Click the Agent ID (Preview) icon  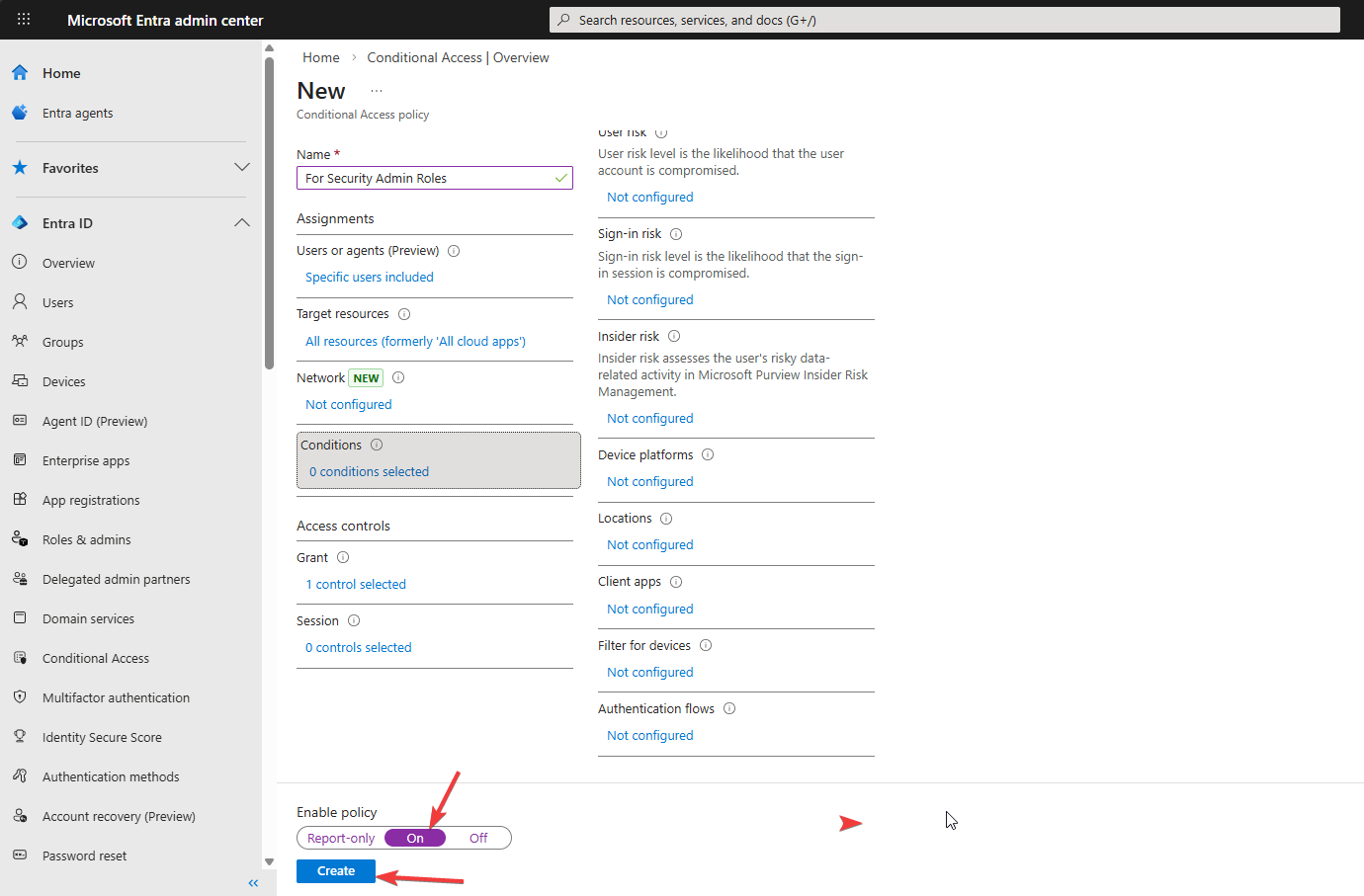(20, 420)
